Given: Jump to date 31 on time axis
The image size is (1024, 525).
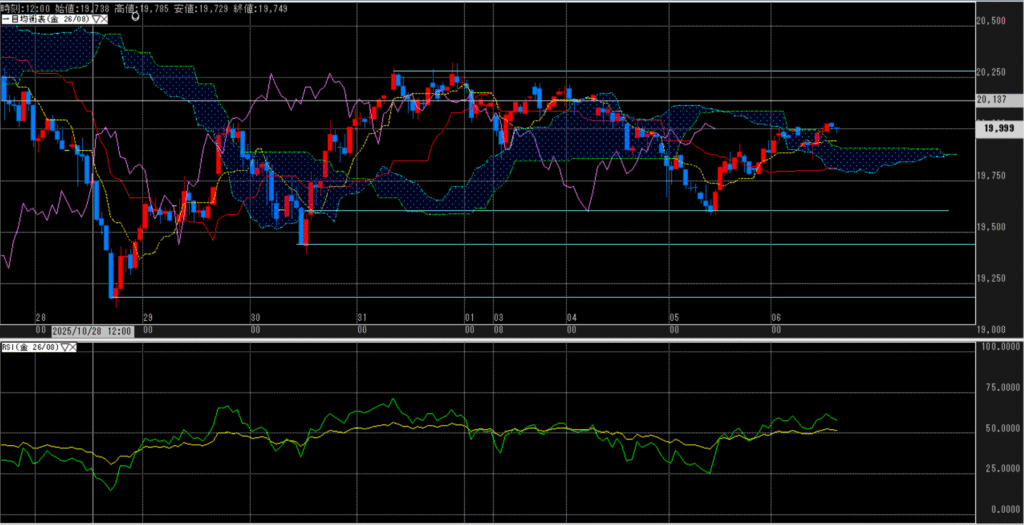Looking at the screenshot, I should click(362, 317).
